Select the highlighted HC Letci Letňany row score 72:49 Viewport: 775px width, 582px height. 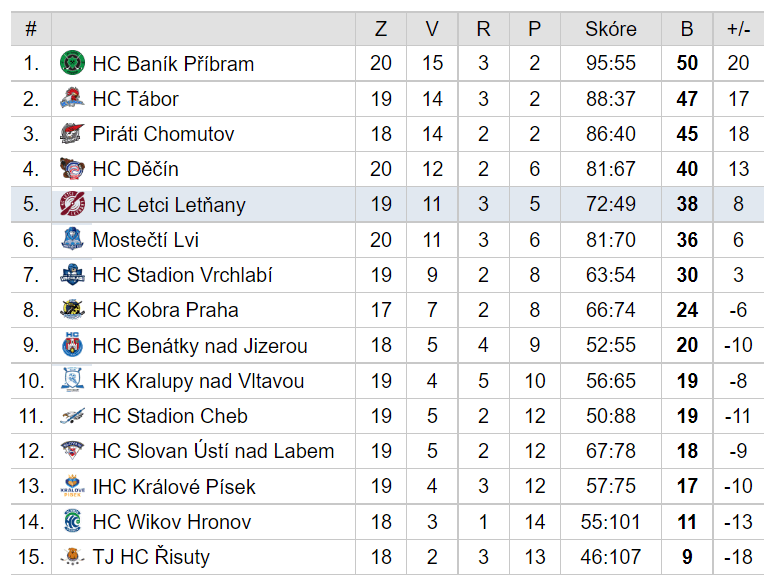click(611, 204)
